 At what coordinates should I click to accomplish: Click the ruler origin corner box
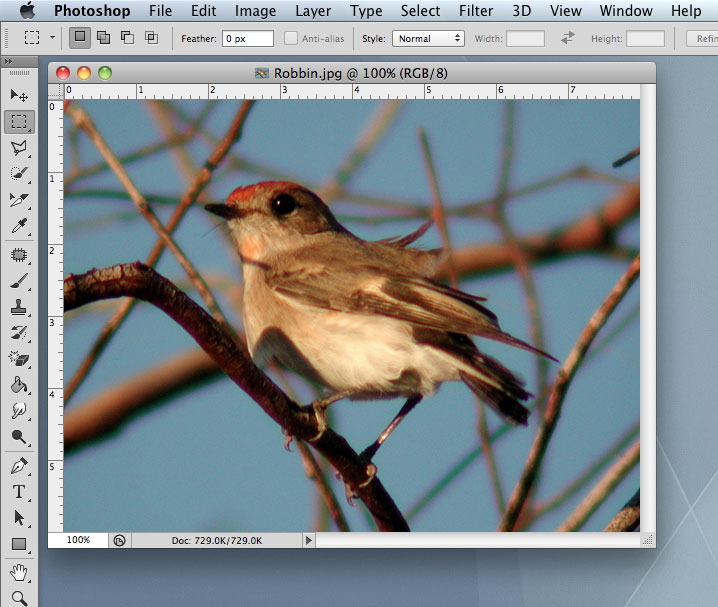pos(55,91)
